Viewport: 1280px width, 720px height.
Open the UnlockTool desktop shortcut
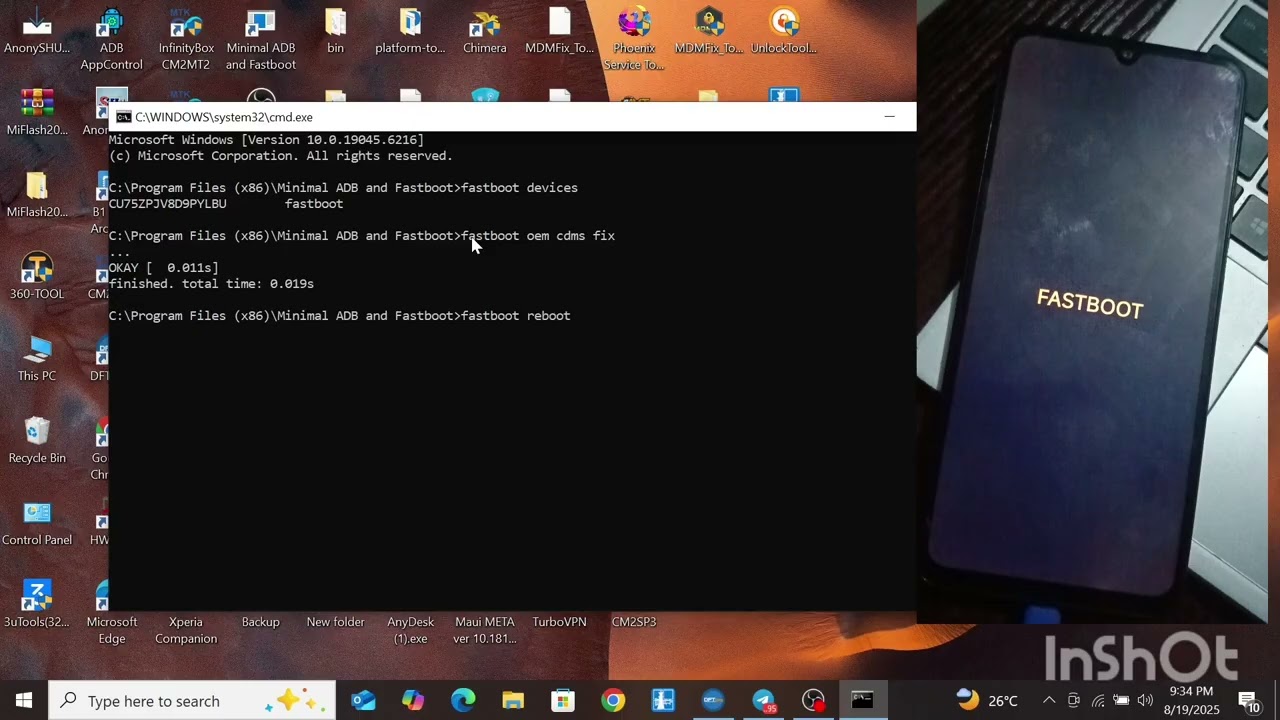point(784,31)
